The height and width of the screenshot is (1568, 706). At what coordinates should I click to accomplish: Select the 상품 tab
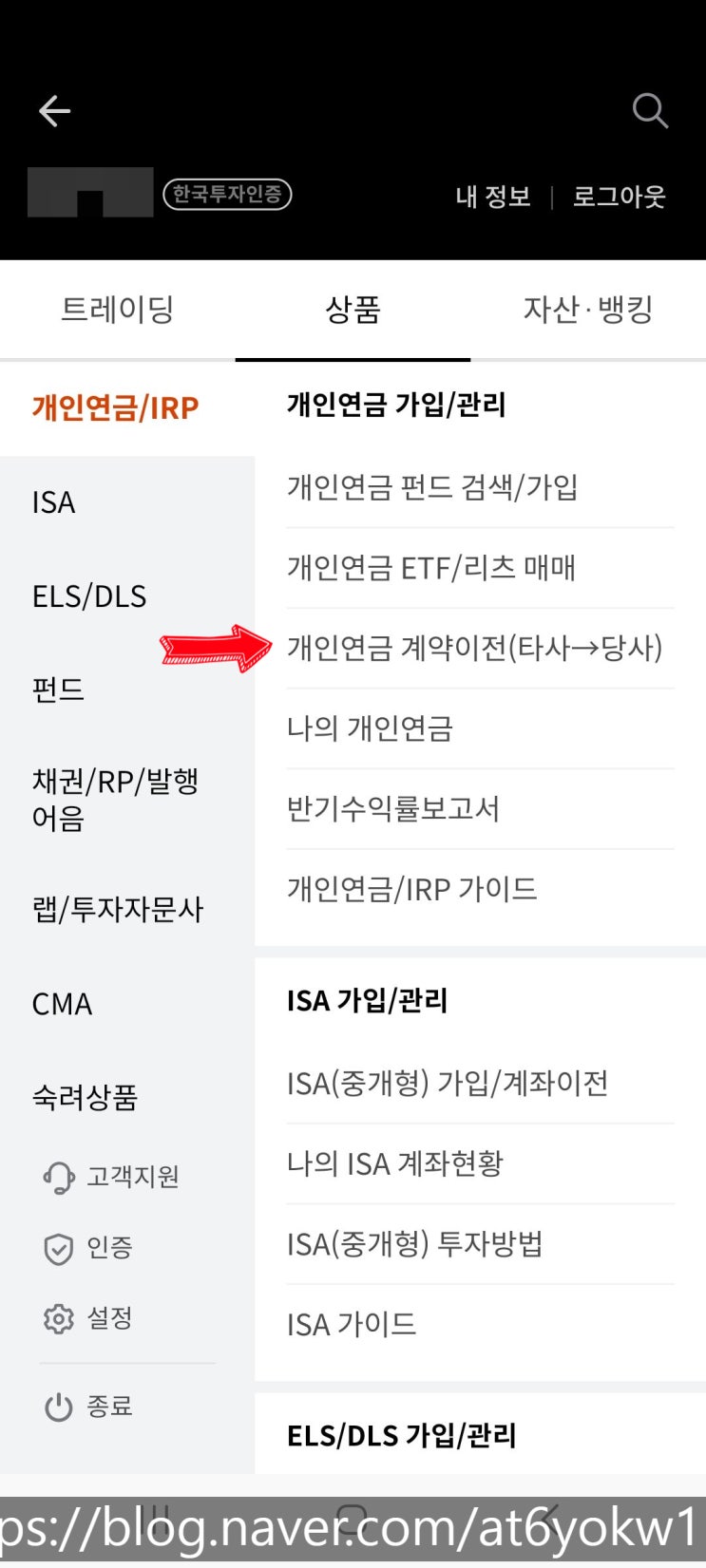point(353,310)
